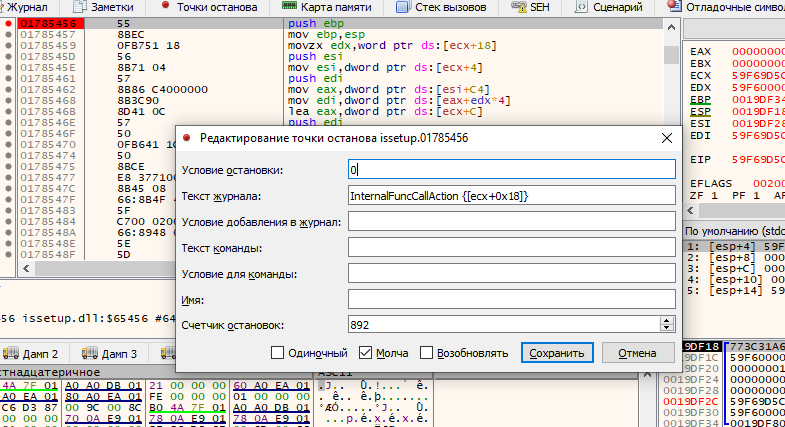Image resolution: width=785 pixels, height=427 pixels.
Task: Switch to Точки останова breakpoints tab
Action: coord(214,7)
